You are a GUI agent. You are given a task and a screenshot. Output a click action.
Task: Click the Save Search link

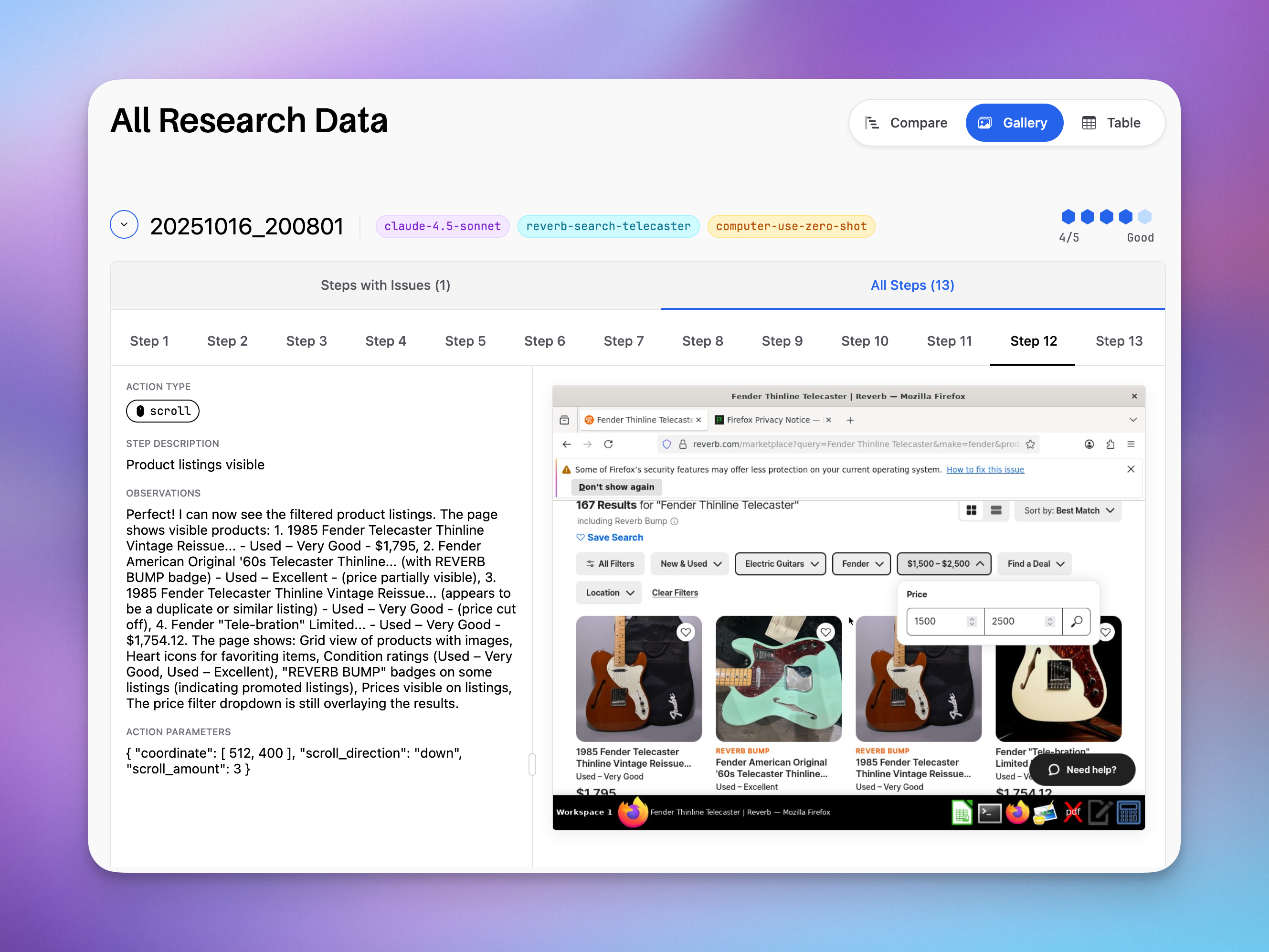610,537
